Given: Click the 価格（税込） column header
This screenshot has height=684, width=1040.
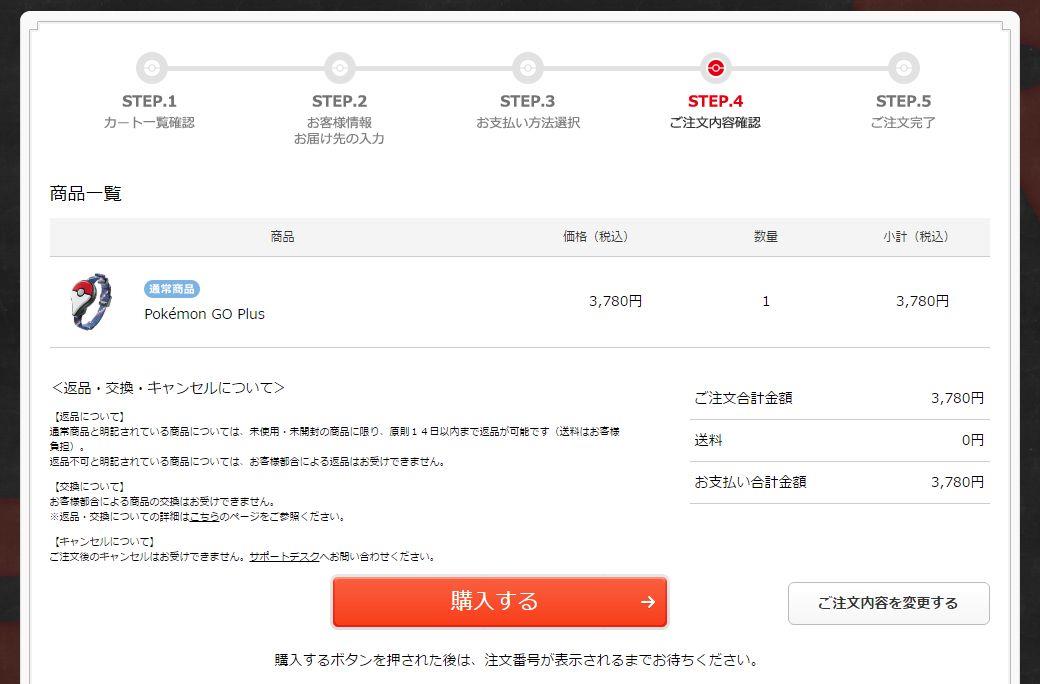Looking at the screenshot, I should tap(596, 237).
